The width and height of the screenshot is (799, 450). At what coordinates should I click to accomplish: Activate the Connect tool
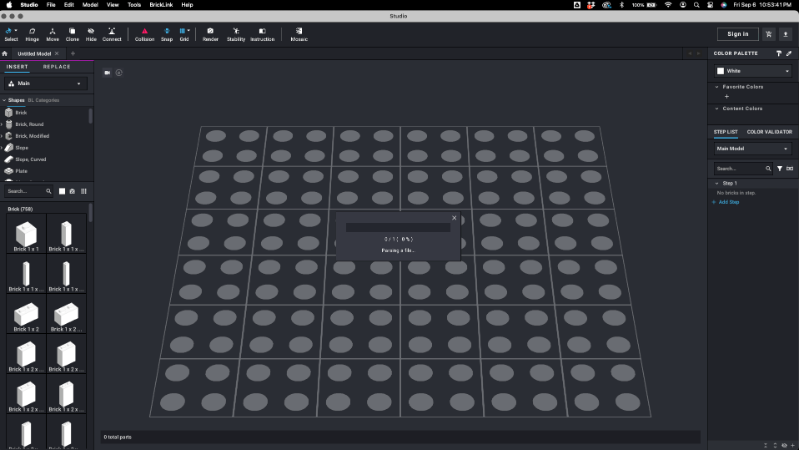click(x=111, y=33)
